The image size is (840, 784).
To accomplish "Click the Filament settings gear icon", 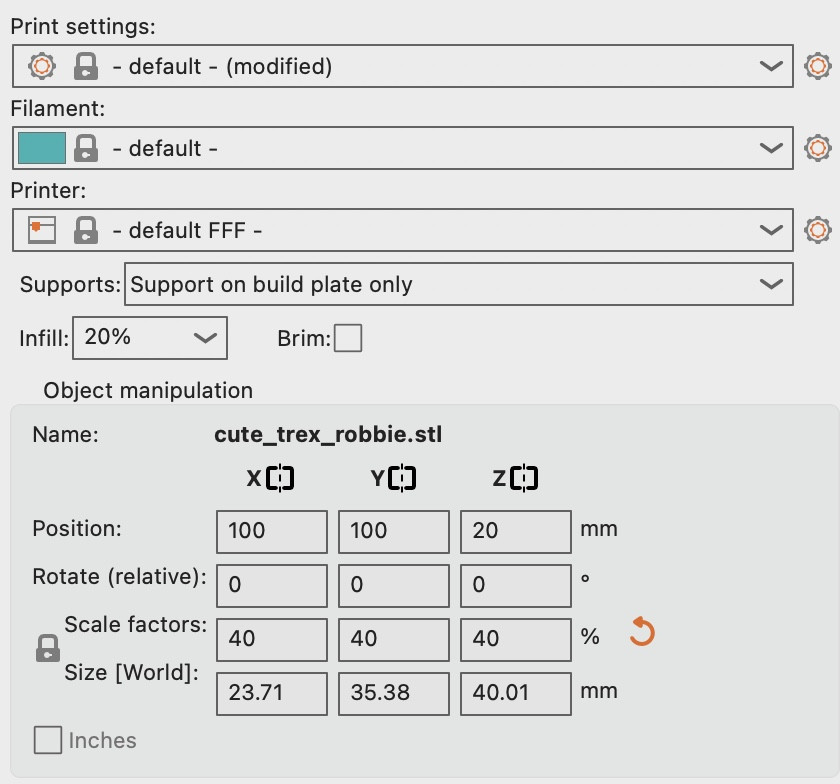I will tap(818, 148).
